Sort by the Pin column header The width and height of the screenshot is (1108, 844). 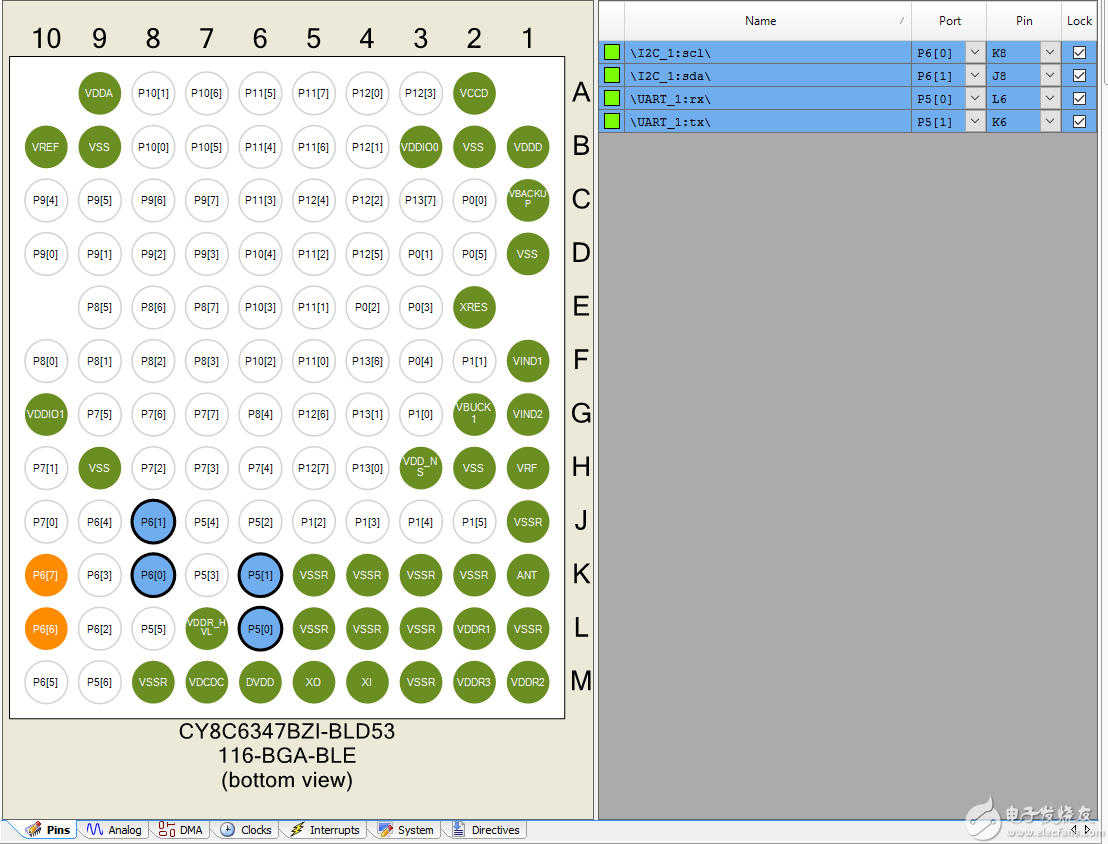point(1024,20)
